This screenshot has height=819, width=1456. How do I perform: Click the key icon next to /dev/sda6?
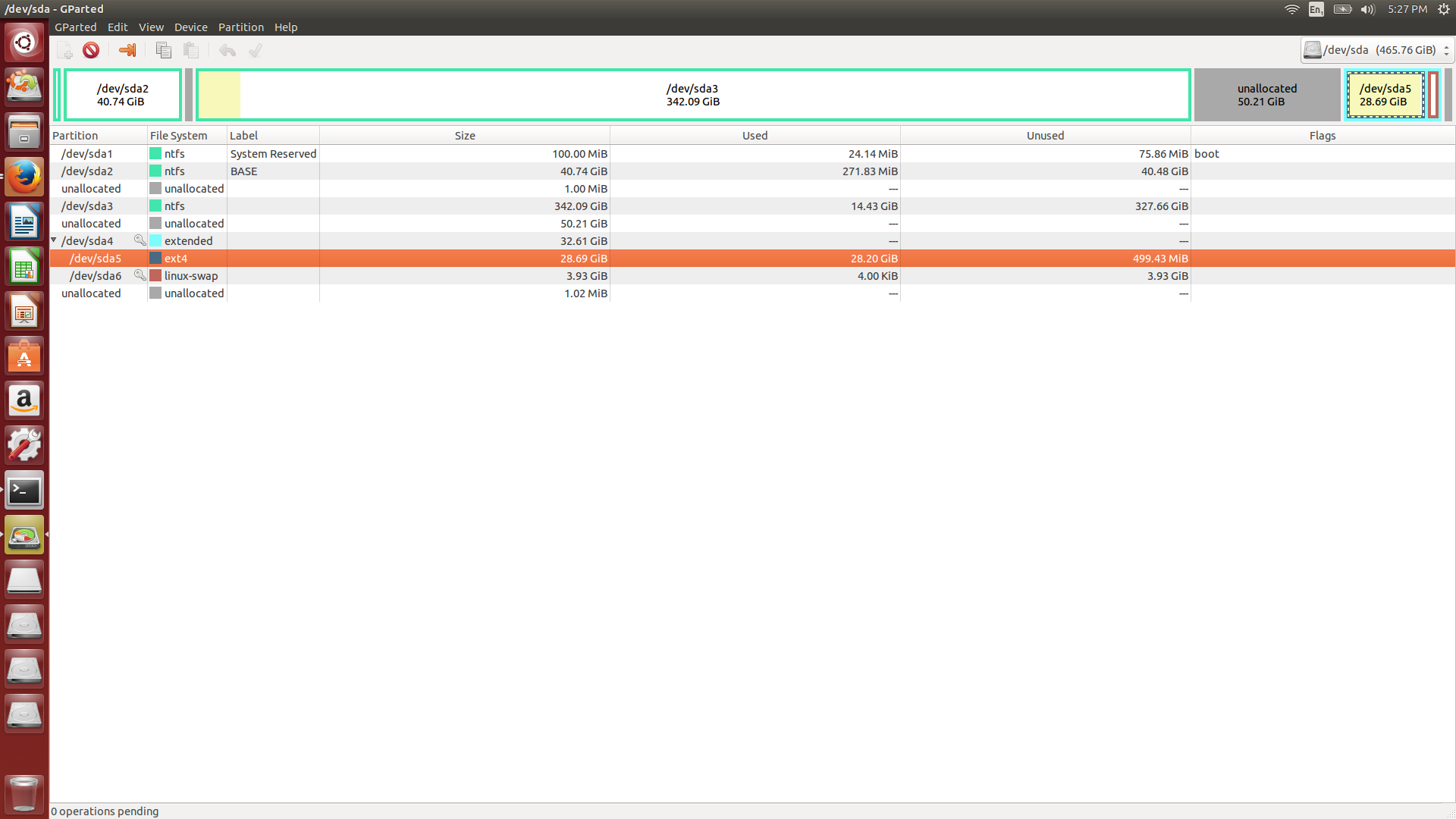140,275
